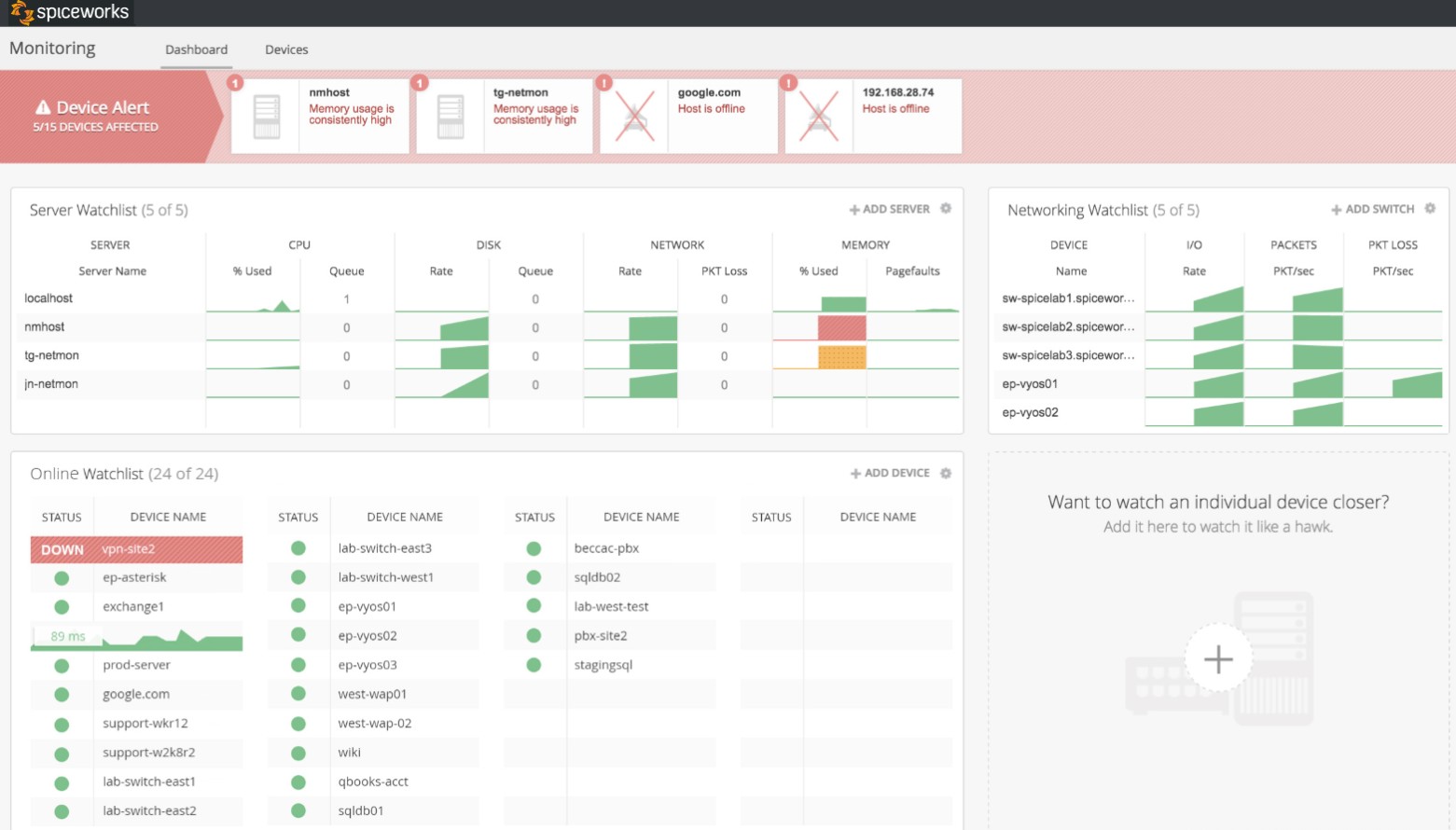Click the offline icon for 192.168.28.74
This screenshot has height=830, width=1456.
[818, 114]
